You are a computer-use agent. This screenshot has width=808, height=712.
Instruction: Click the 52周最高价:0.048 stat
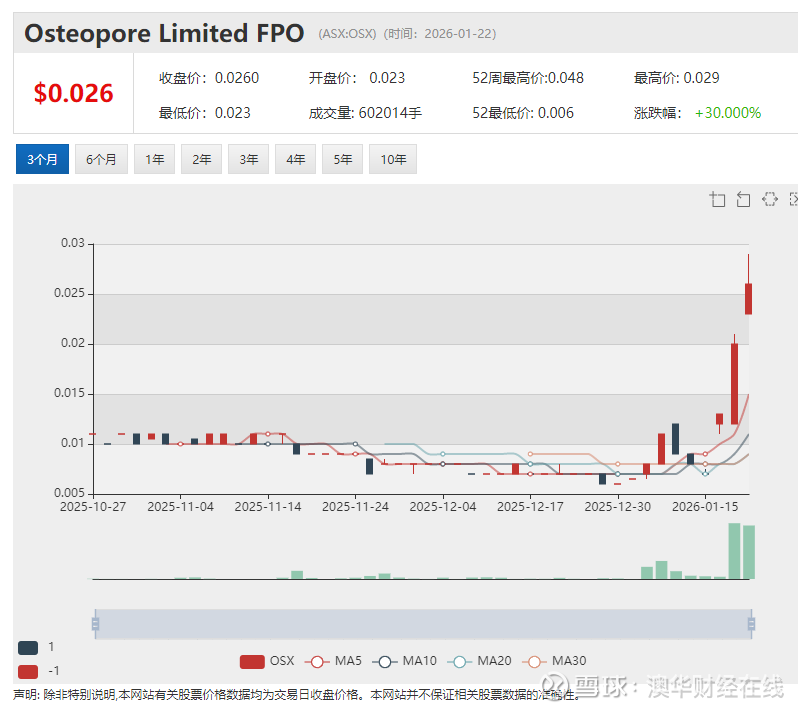click(x=528, y=78)
